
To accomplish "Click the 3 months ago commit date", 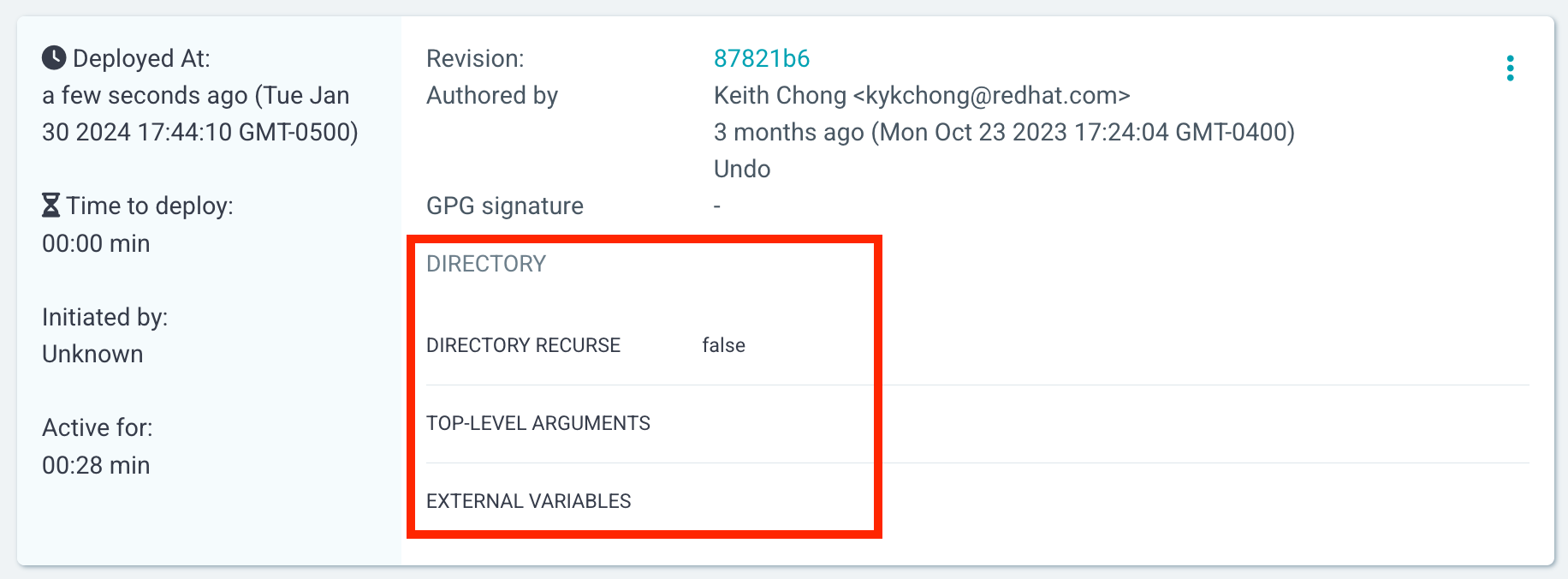I will coord(1003,132).
